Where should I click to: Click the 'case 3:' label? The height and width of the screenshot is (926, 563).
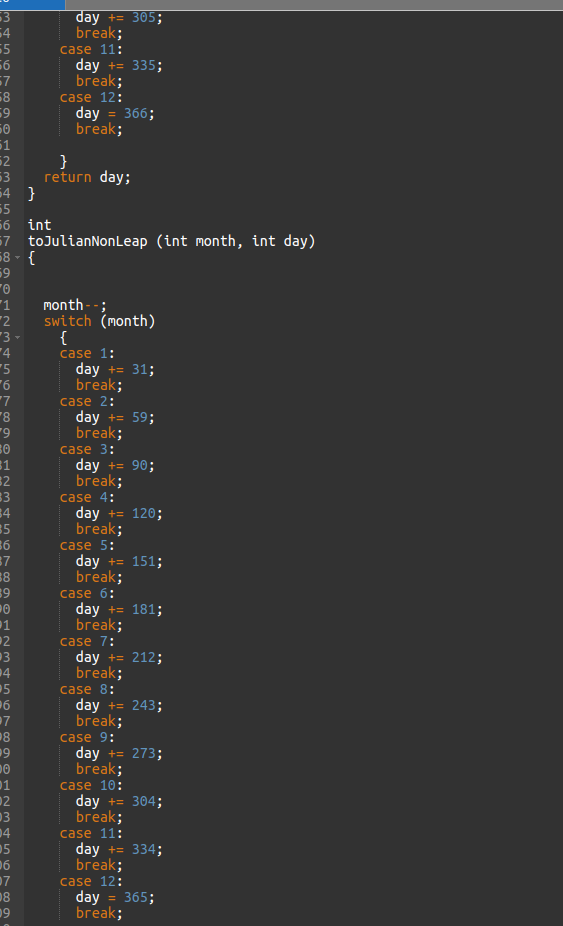pyautogui.click(x=87, y=449)
